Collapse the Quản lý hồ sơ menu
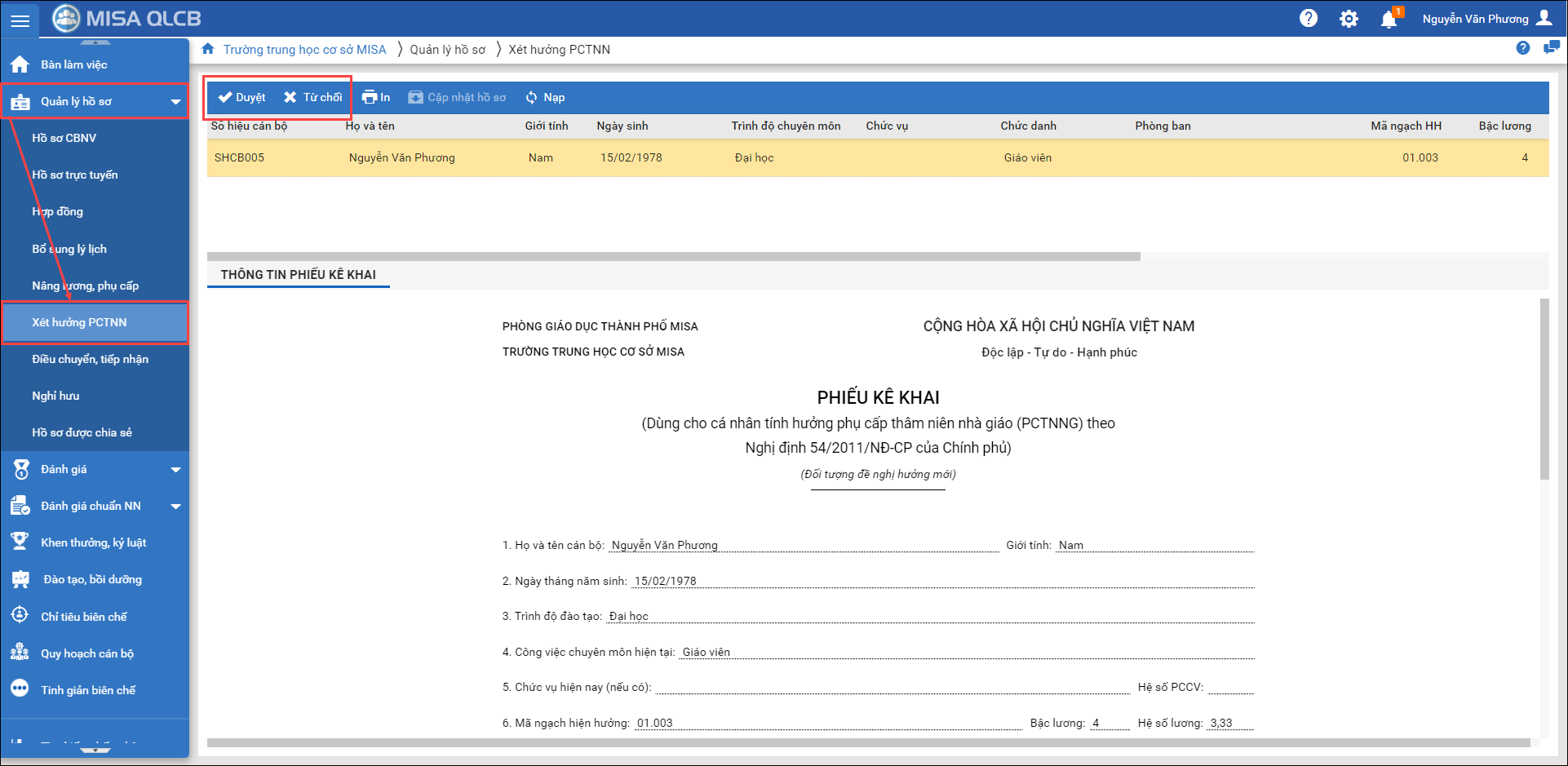1568x766 pixels. pos(175,102)
